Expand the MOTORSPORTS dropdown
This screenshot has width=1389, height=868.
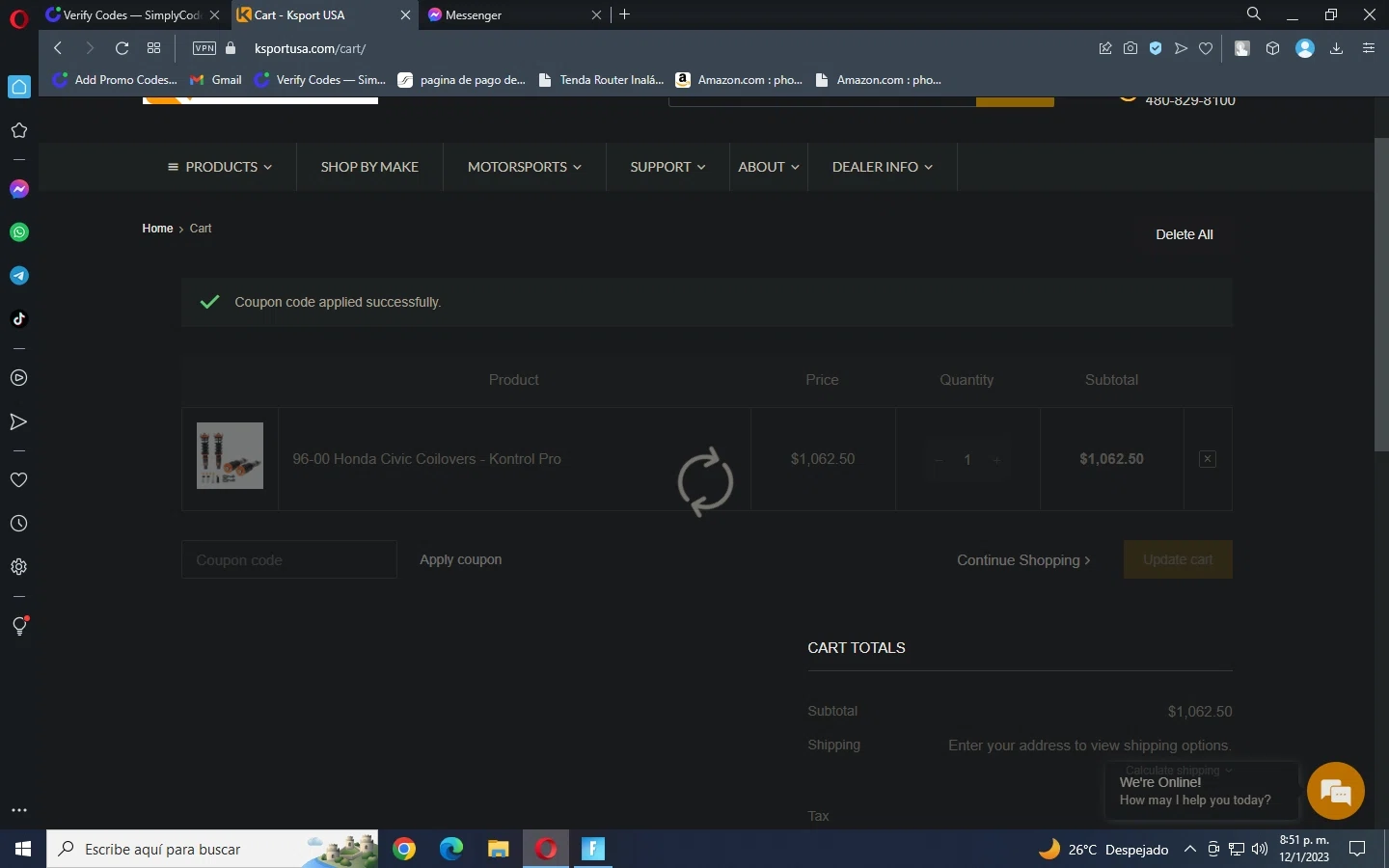525,167
